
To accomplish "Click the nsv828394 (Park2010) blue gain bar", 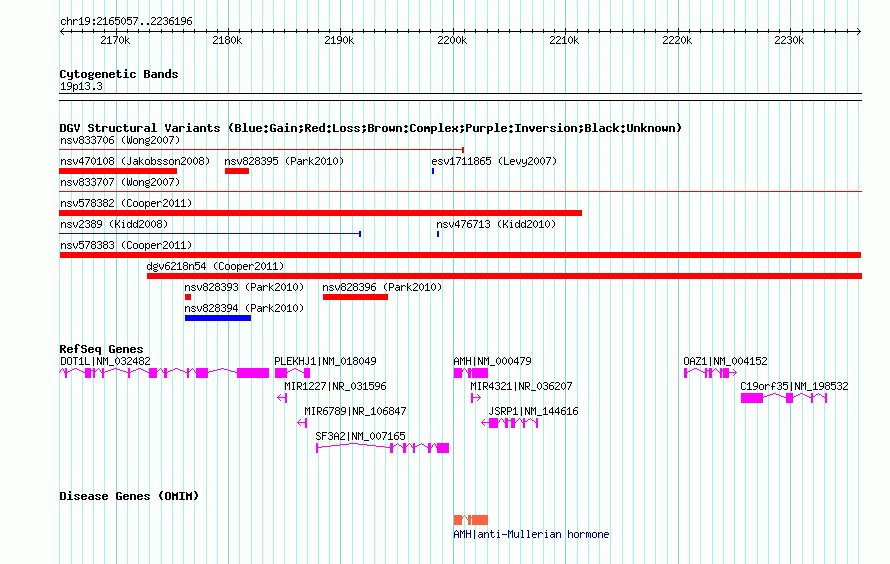I will click(x=218, y=318).
